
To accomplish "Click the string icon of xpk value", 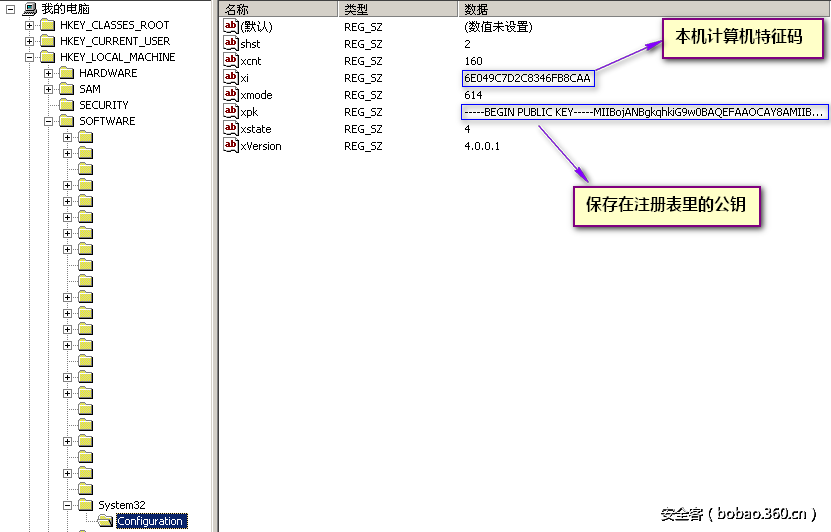I will (x=231, y=111).
